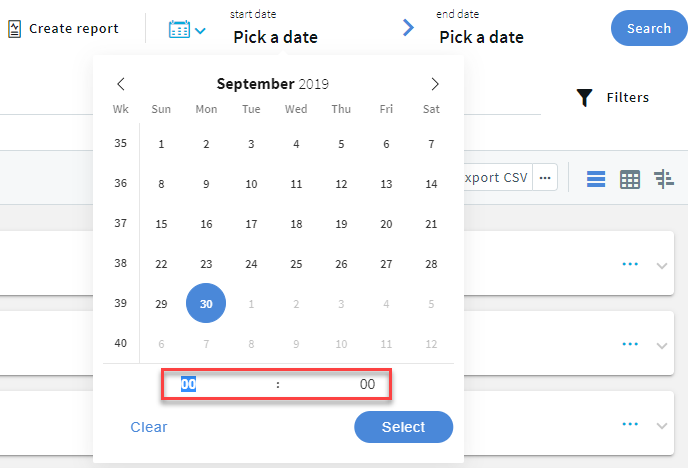Open the calendar preset dropdown
The width and height of the screenshot is (688, 468).
point(187,29)
